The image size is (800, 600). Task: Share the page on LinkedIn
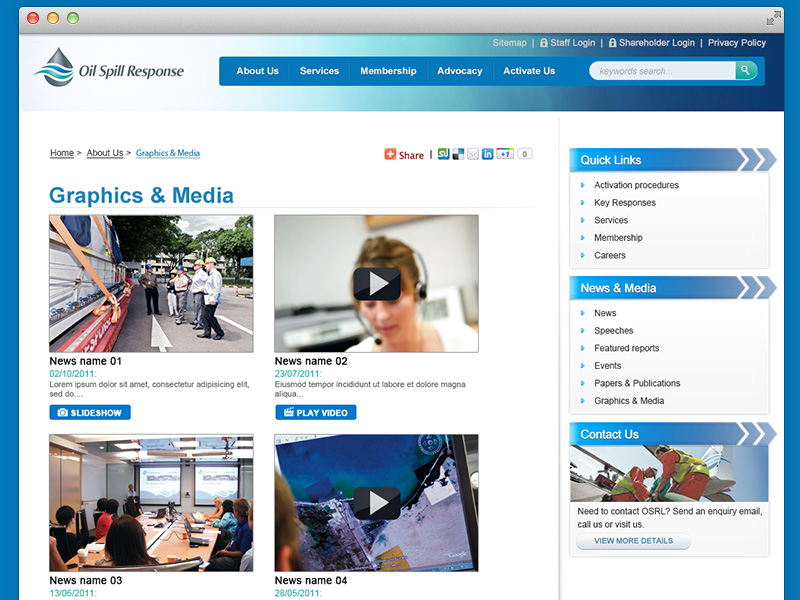click(488, 154)
